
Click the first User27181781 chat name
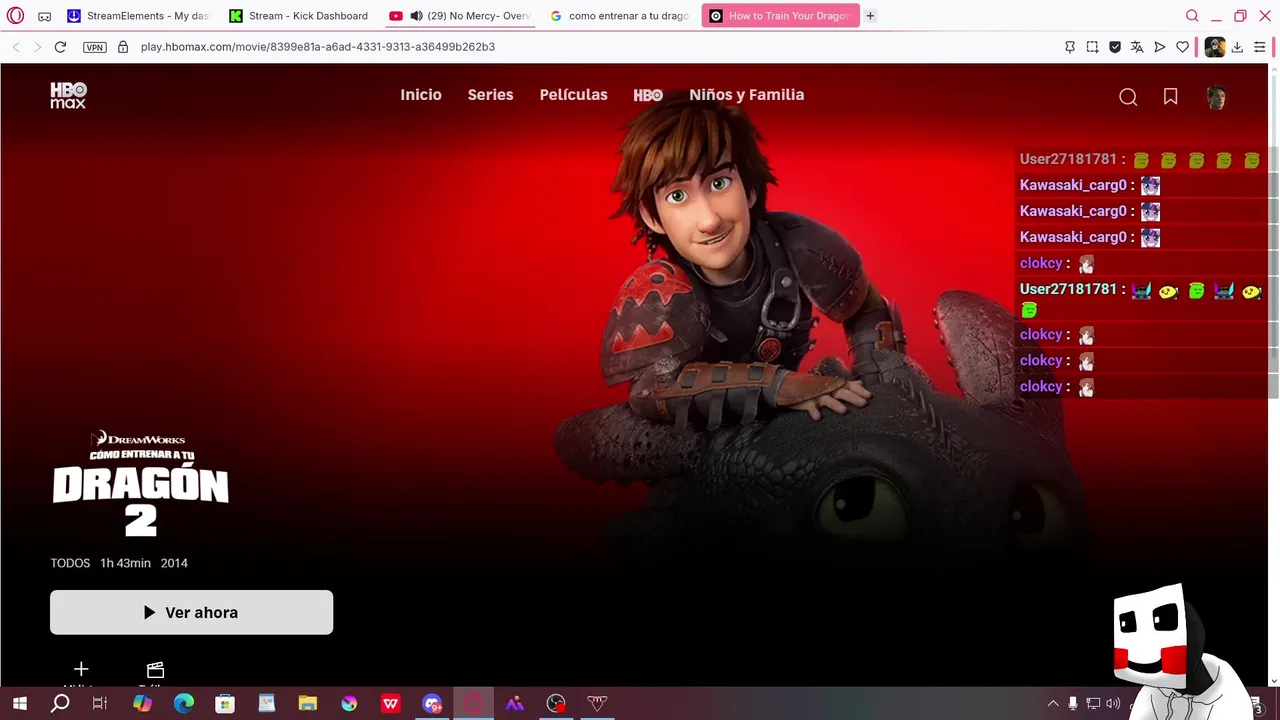[1068, 159]
